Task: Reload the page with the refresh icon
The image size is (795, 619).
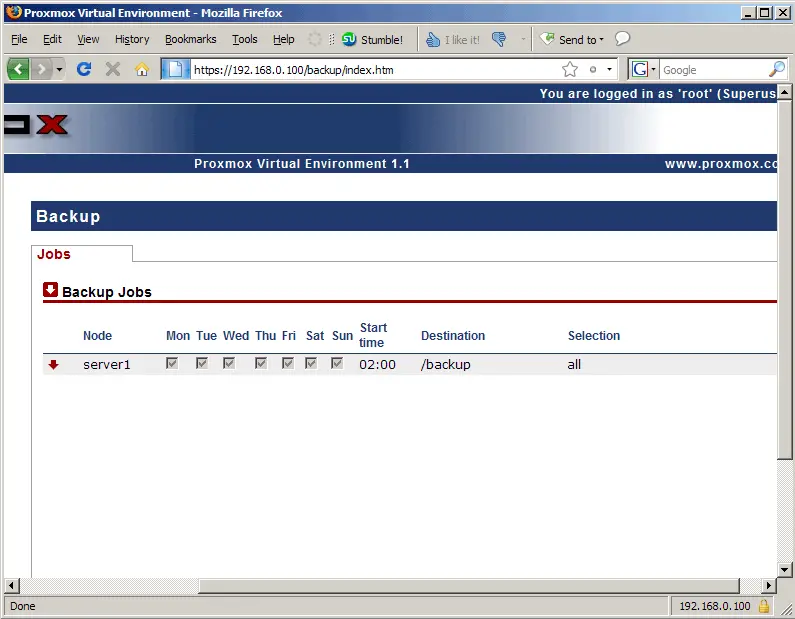Action: pos(84,69)
